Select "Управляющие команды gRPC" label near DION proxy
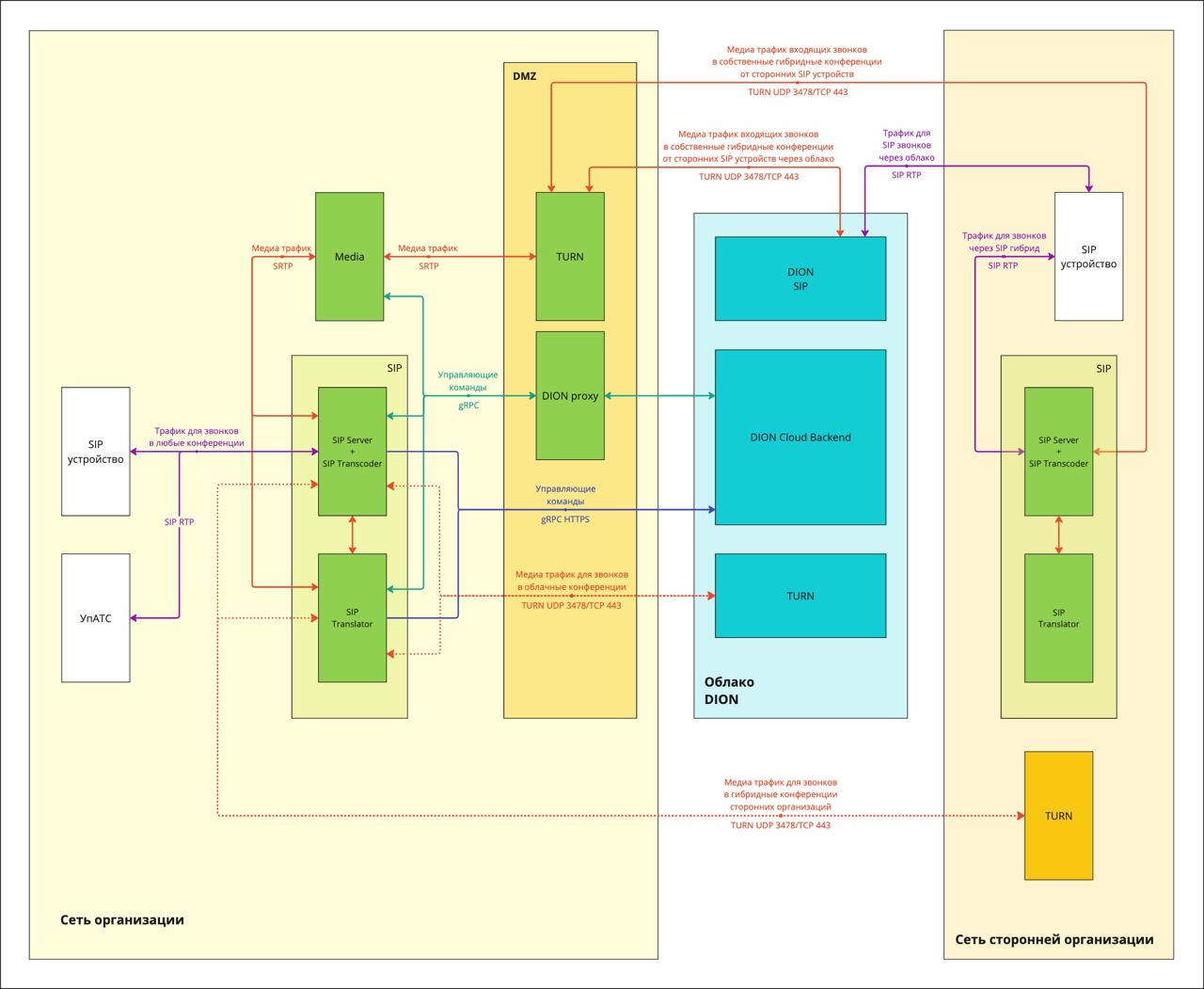Screen dimensions: 1204x989 (468, 390)
